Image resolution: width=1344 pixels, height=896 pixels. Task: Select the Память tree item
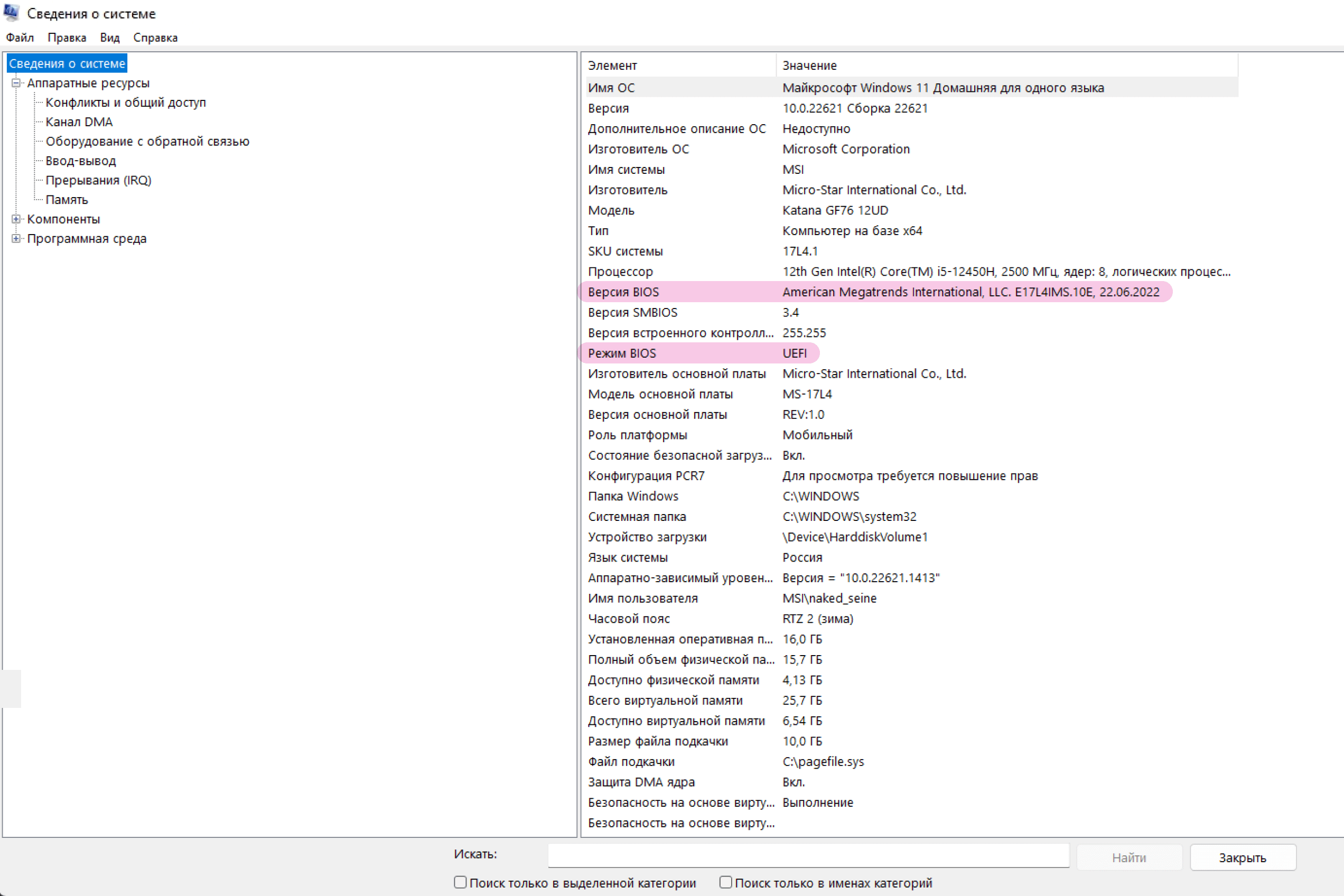coord(67,199)
